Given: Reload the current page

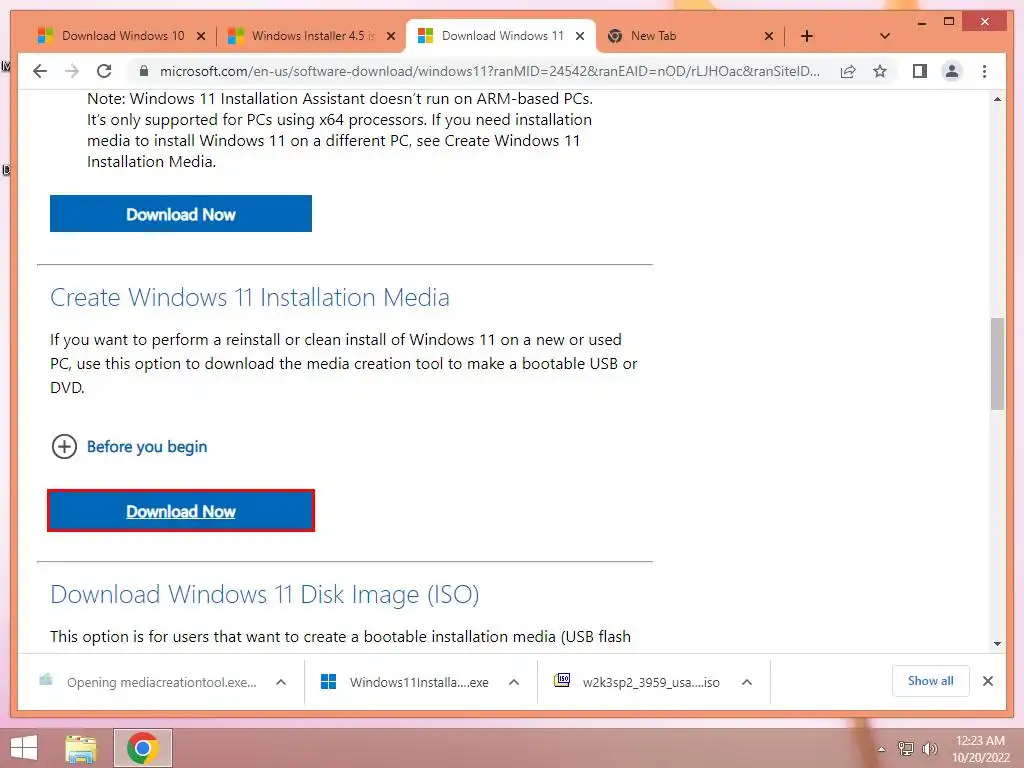Looking at the screenshot, I should coord(104,71).
